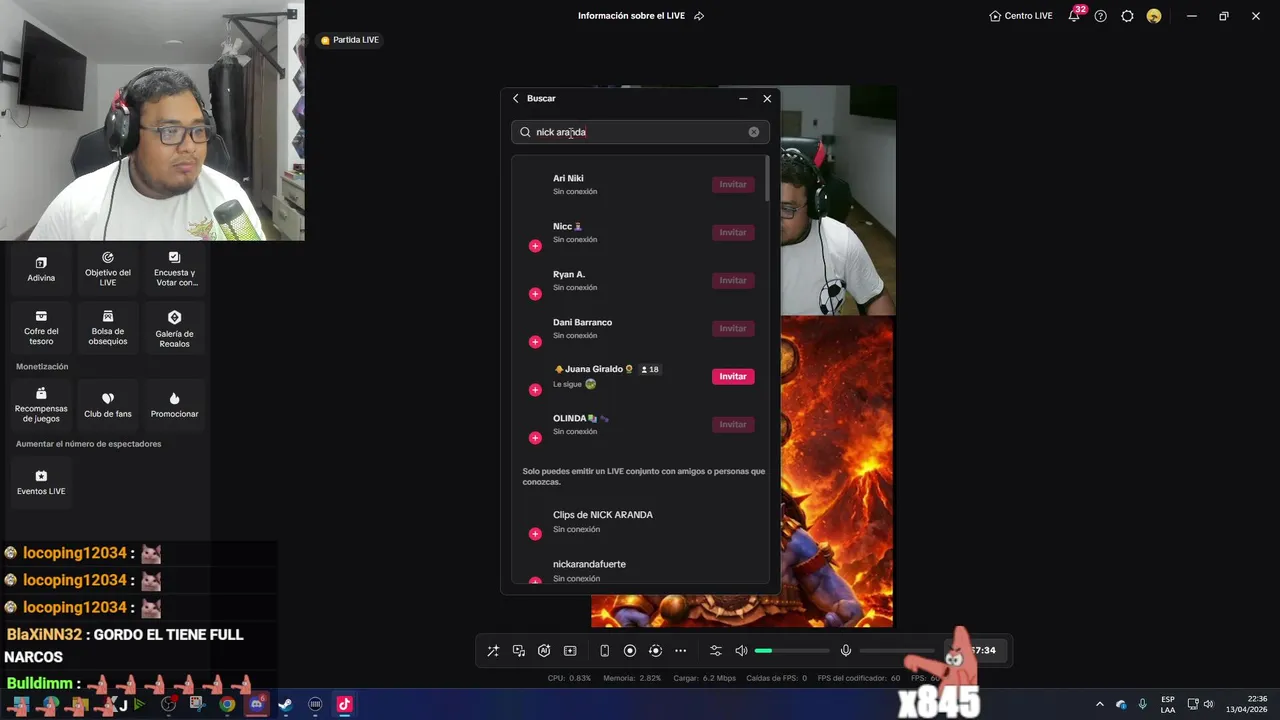The height and width of the screenshot is (720, 1280).
Task: Open Discord from taskbar
Action: (257, 705)
